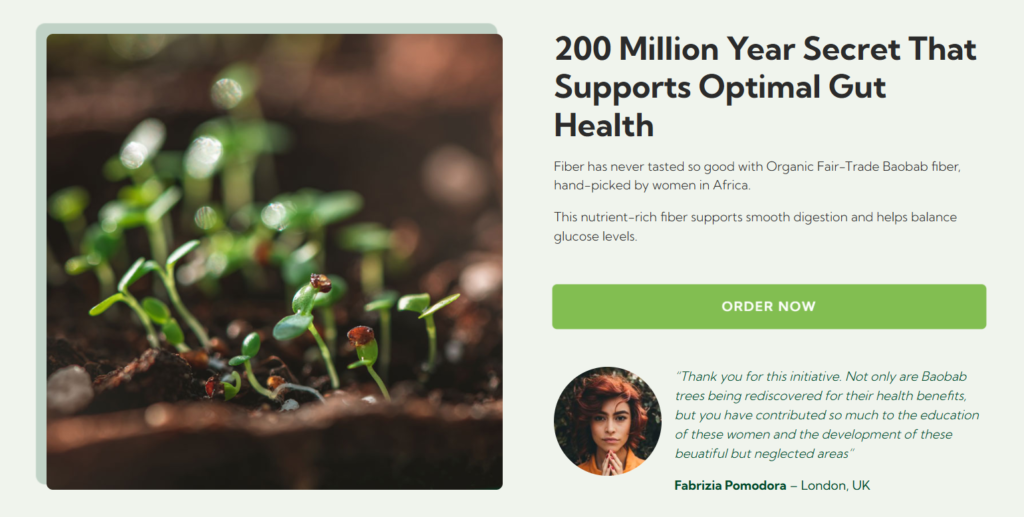Screen dimensions: 1024x517
Task: Click the green ORDER NOW button
Action: pos(768,306)
